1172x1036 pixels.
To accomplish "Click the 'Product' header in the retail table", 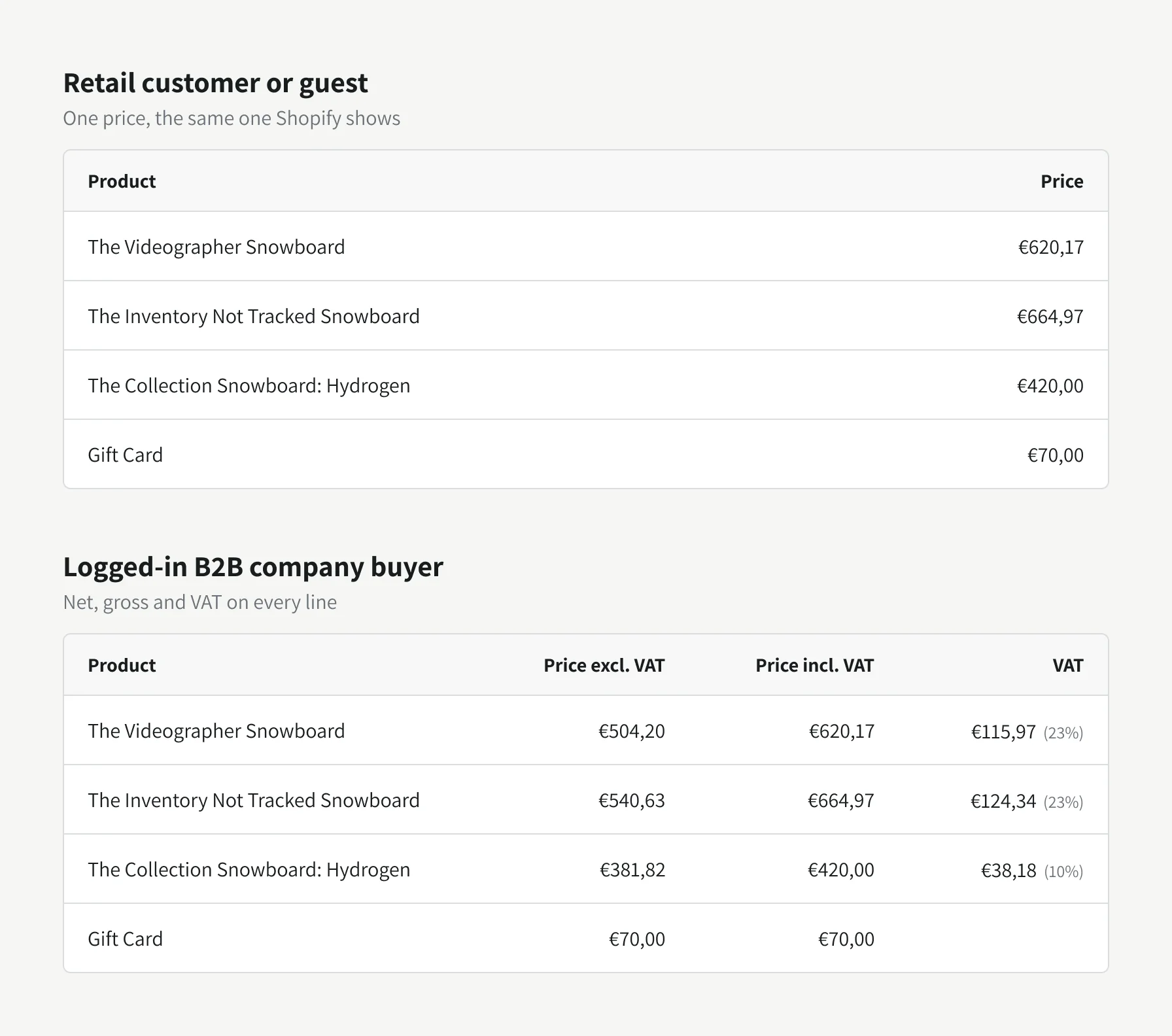I will (x=122, y=181).
